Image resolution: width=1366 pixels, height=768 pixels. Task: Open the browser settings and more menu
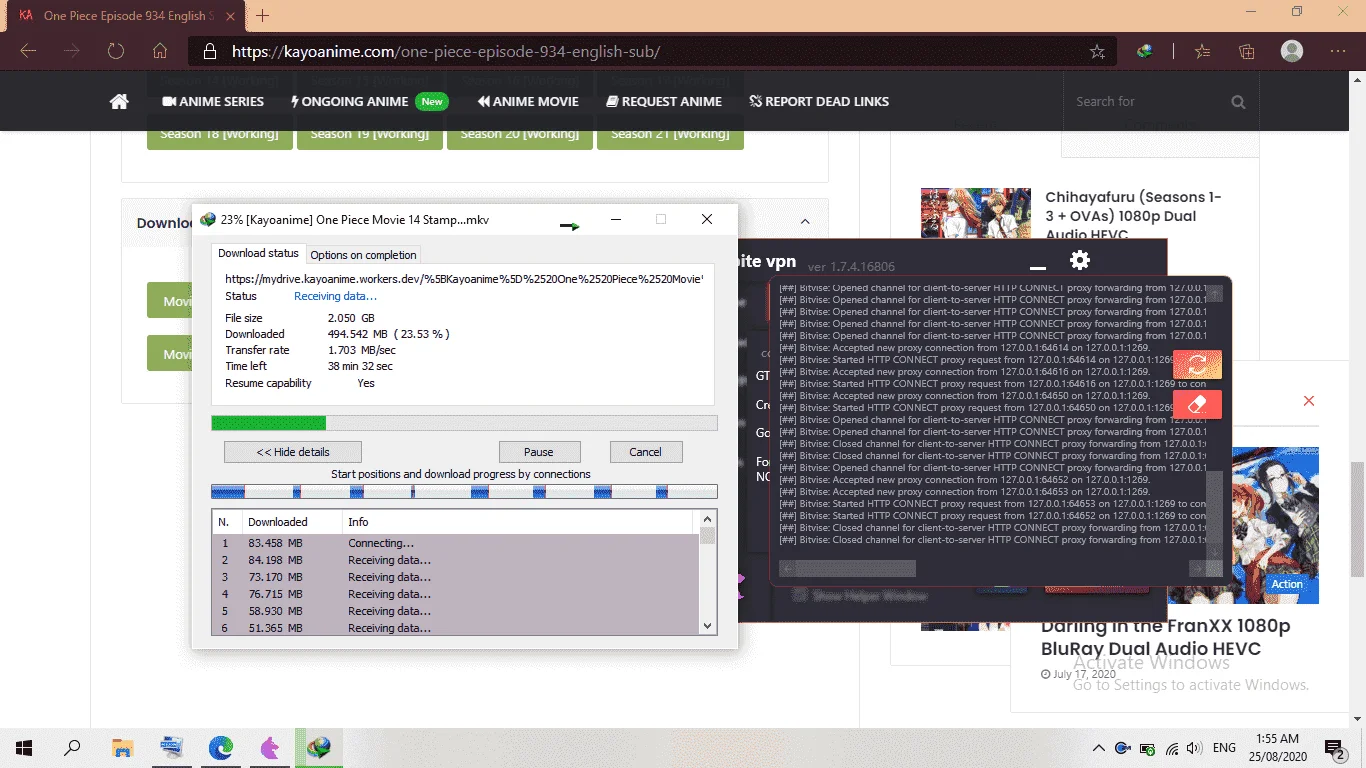1338,51
